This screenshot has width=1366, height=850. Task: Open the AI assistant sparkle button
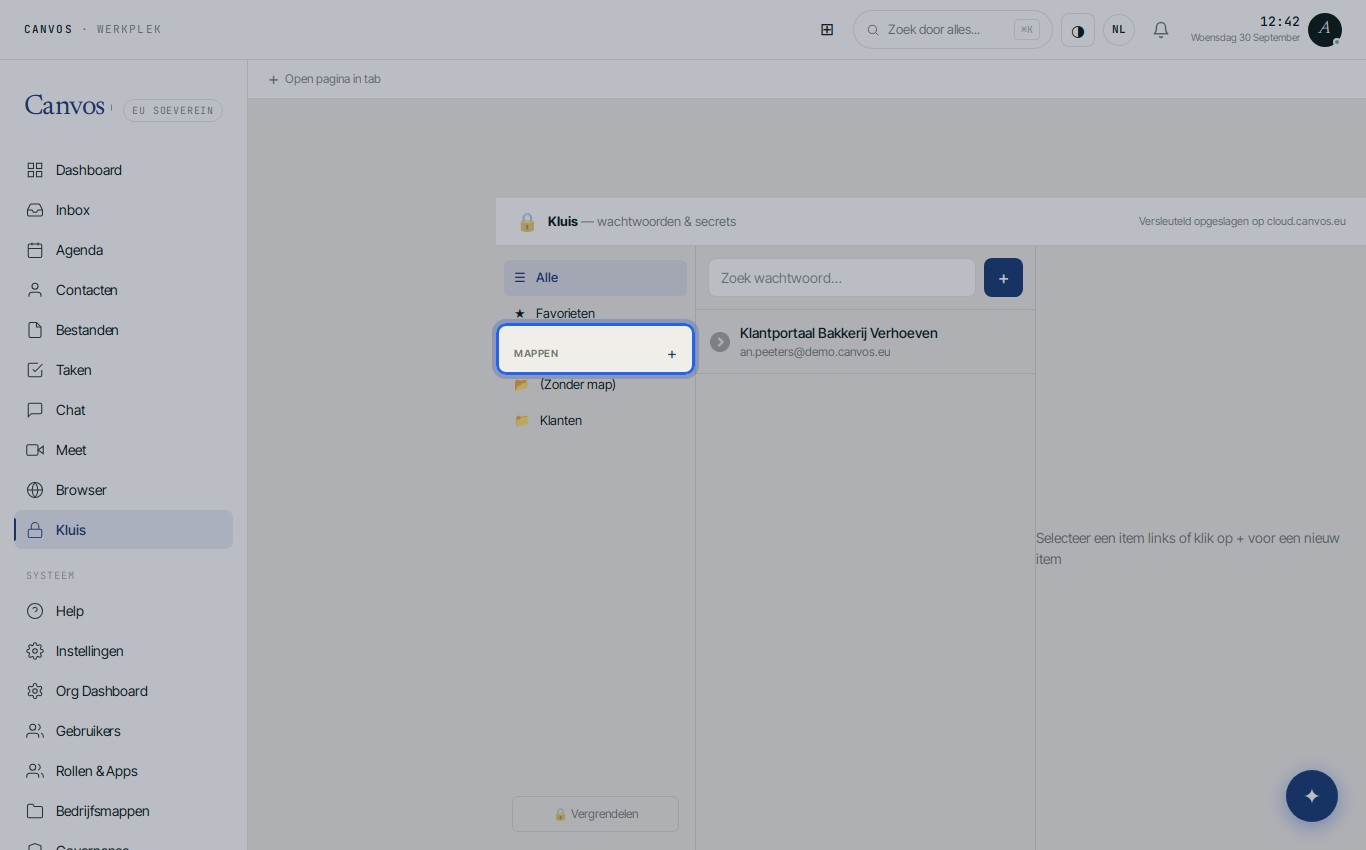coord(1312,796)
